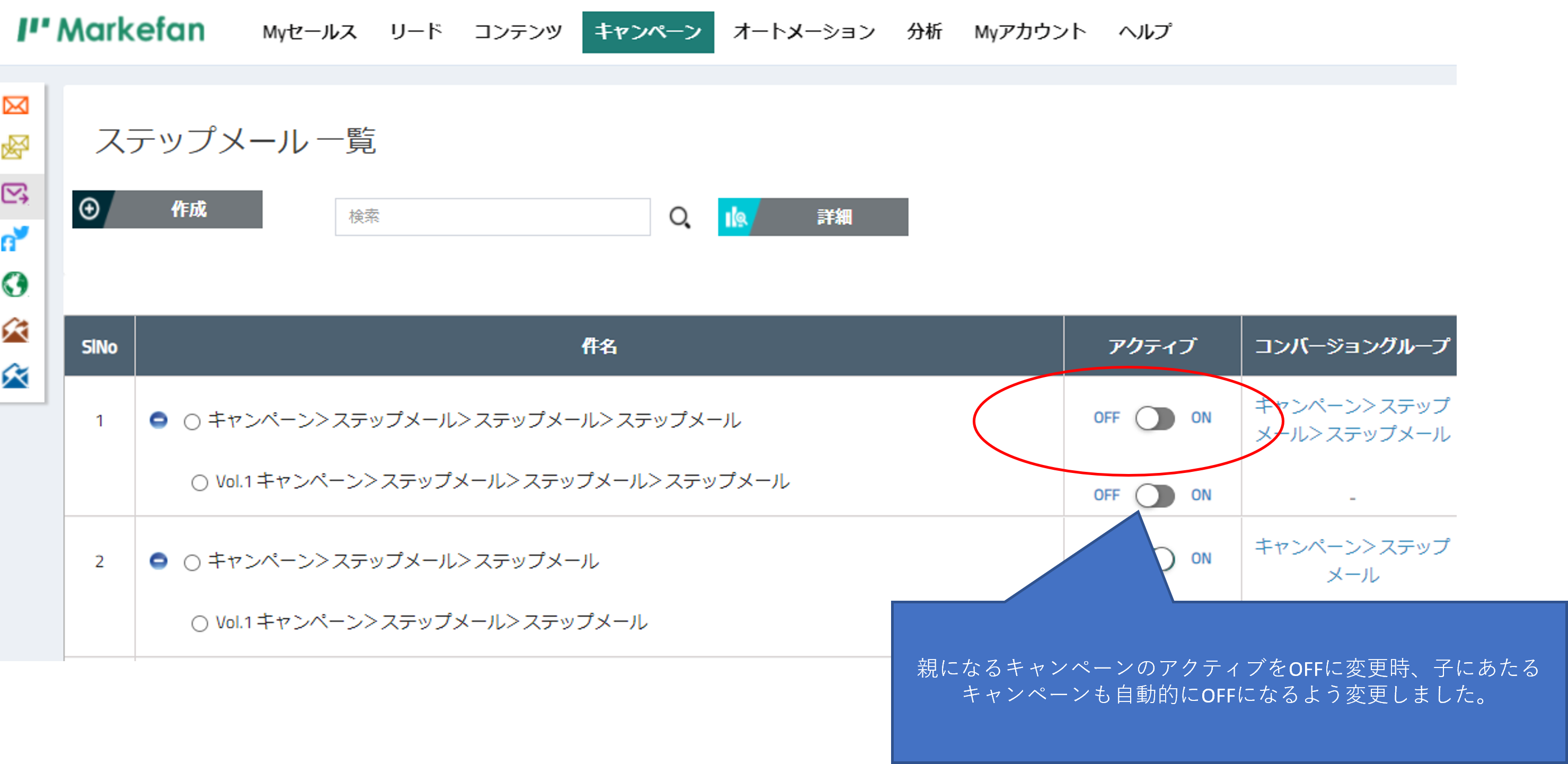Click the Markefan logo
This screenshot has width=1568, height=764.
pos(111,30)
